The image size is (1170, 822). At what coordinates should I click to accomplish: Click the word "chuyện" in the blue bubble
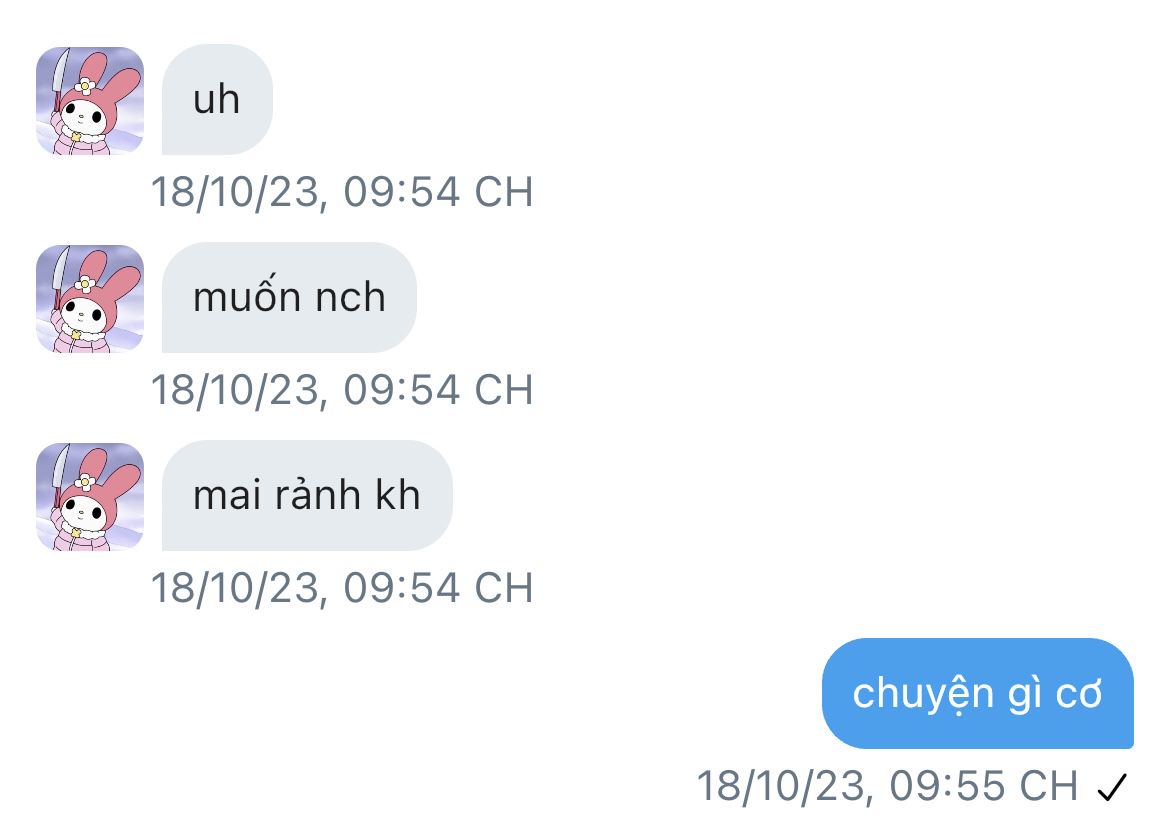(922, 694)
